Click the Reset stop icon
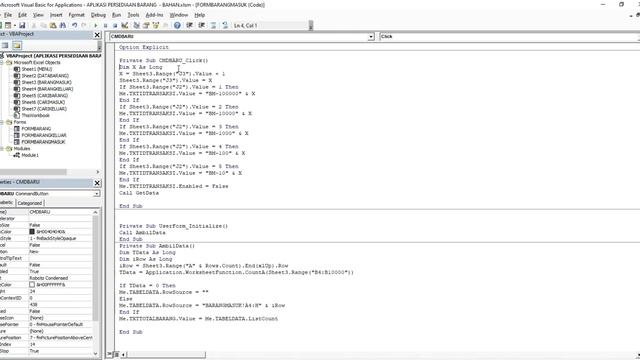The width and height of the screenshot is (640, 360). (115, 25)
